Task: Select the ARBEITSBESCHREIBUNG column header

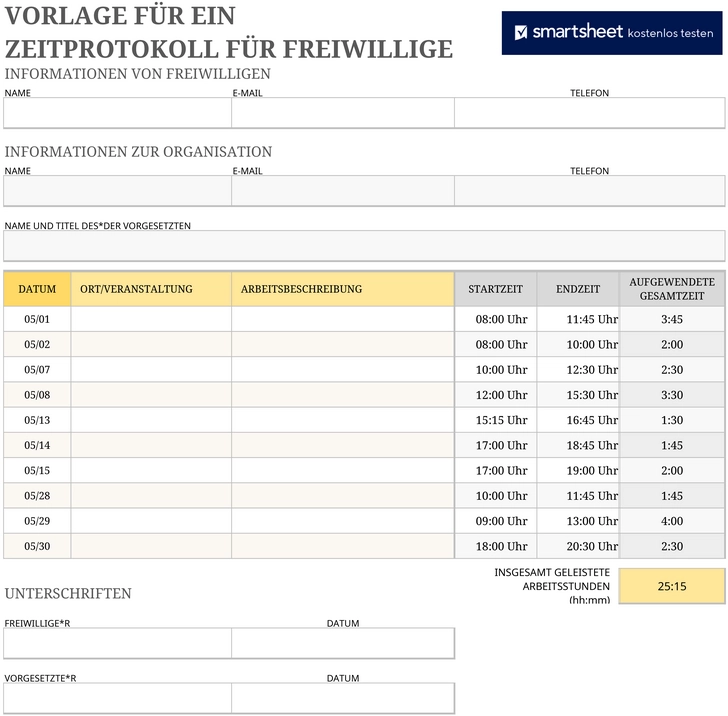Action: tap(343, 289)
